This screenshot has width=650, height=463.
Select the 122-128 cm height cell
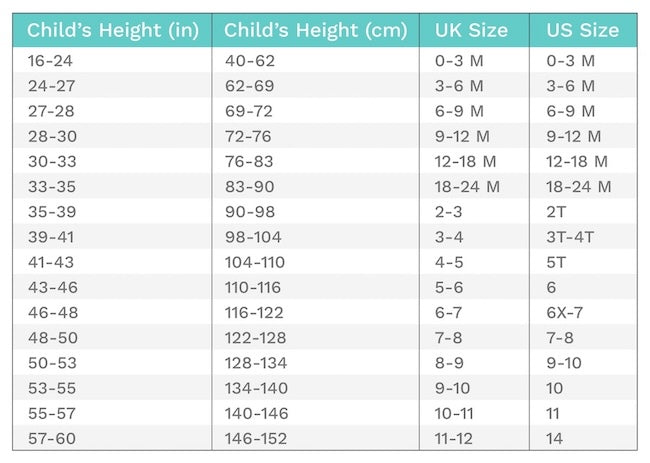(255, 337)
